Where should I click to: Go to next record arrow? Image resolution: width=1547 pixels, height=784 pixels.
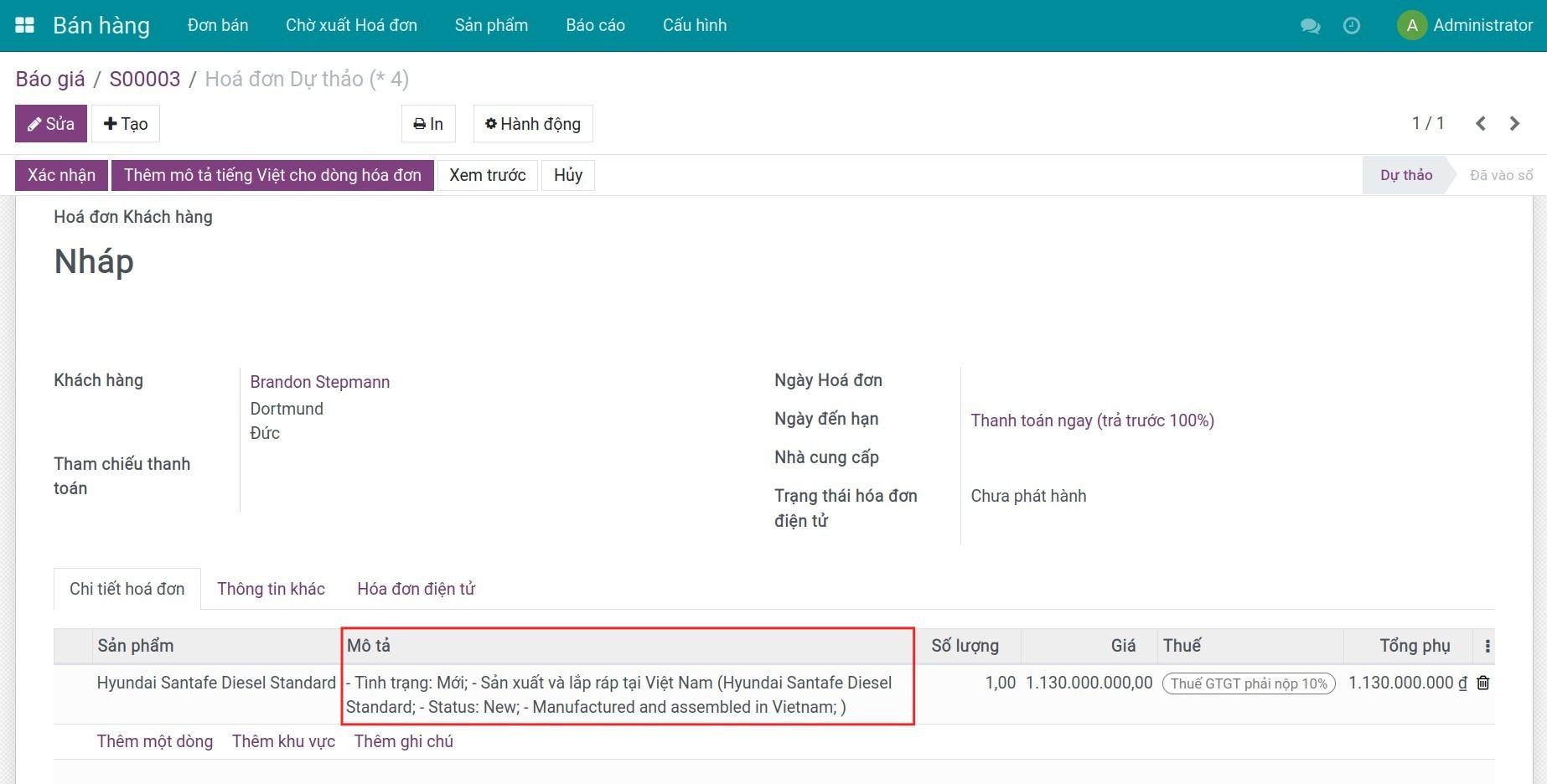[x=1514, y=124]
